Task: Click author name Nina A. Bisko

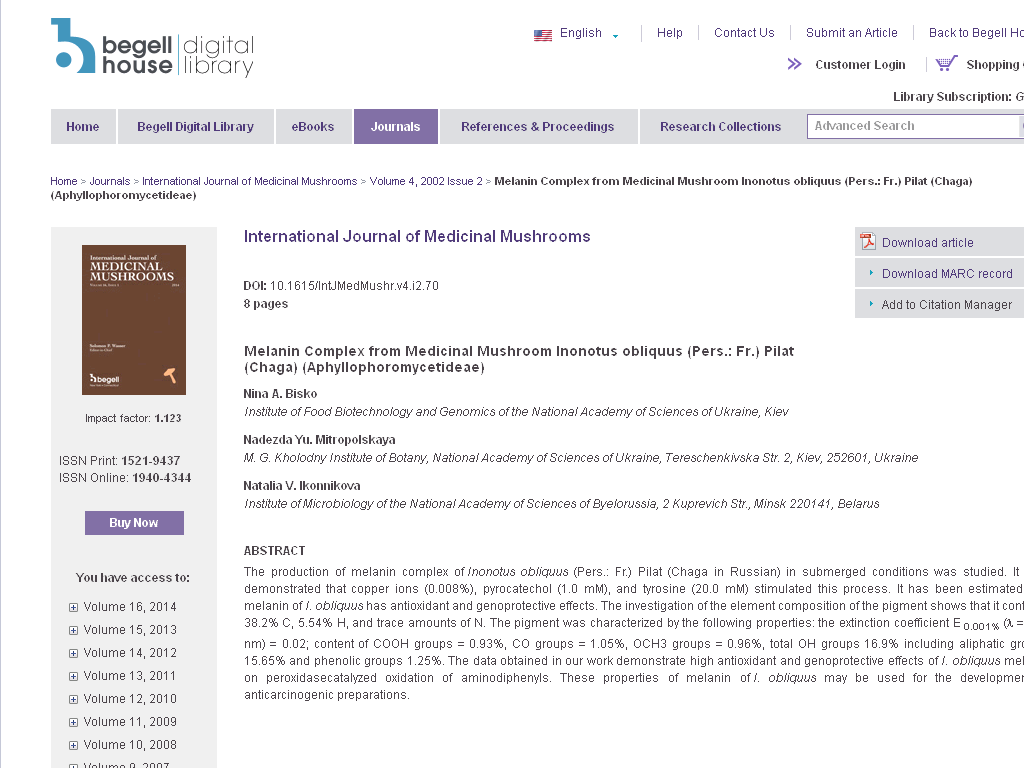Action: [x=280, y=394]
